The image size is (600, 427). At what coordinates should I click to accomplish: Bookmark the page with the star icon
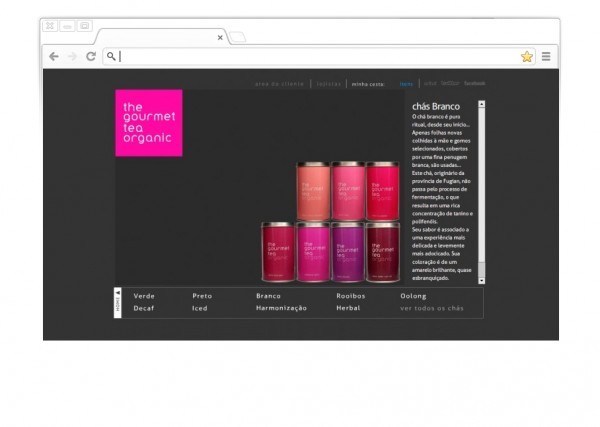tap(527, 57)
